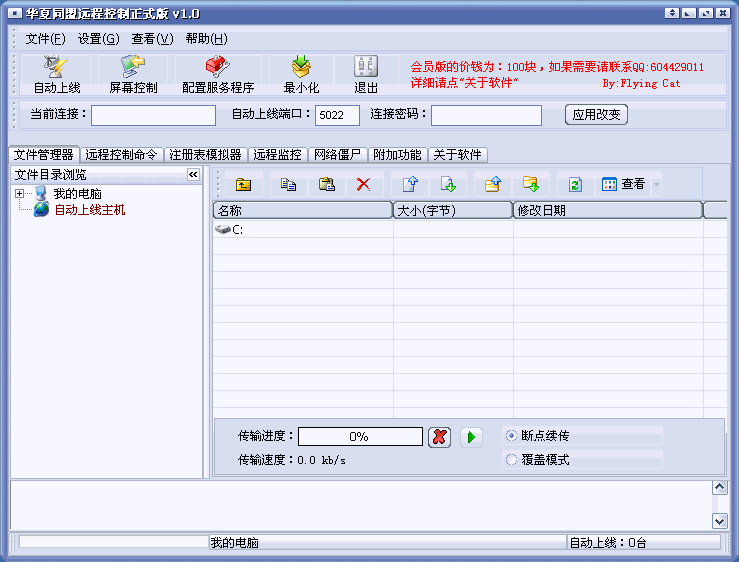Screen dimensions: 739x562
Task: Switch to 注册表模拟器 tab
Action: click(205, 155)
